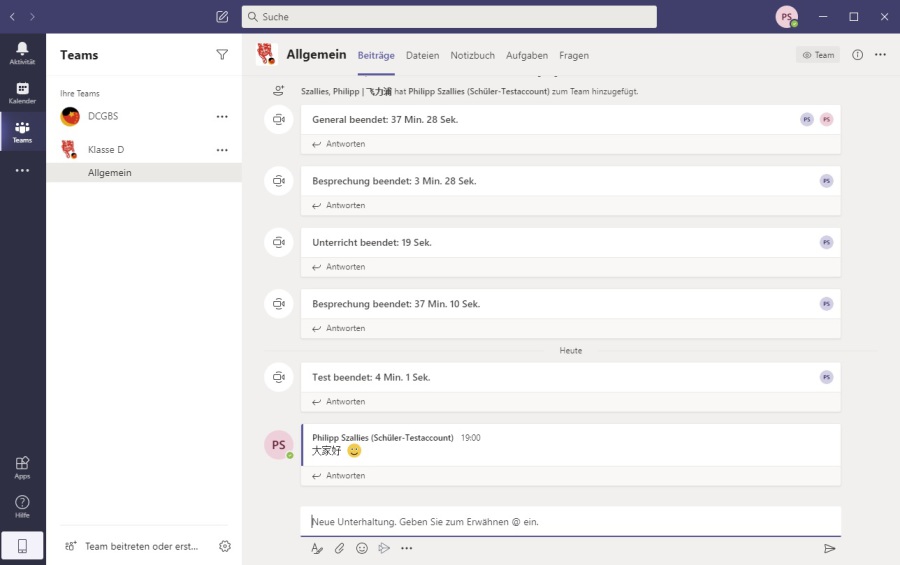900x565 pixels.
Task: Open the Fragen tab
Action: click(x=574, y=55)
